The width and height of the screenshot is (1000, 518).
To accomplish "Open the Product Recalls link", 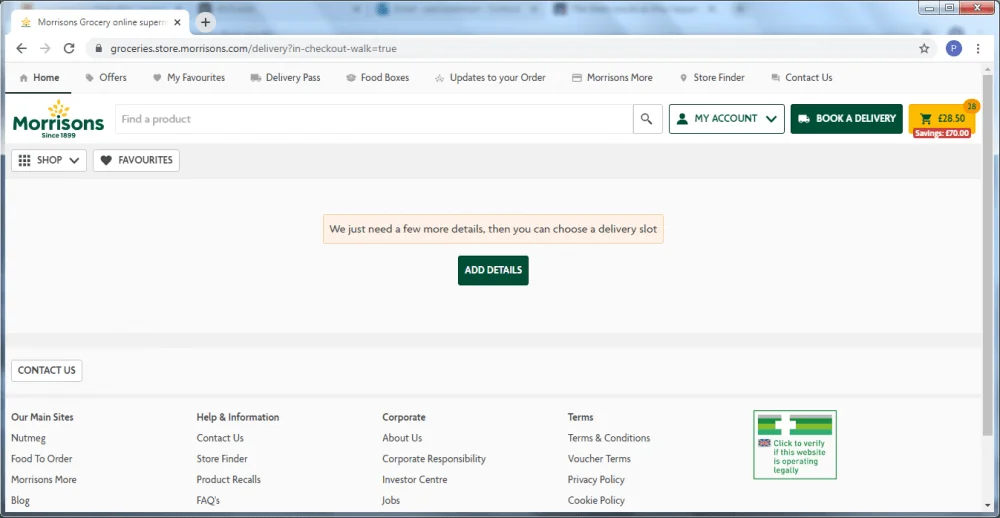I will click(228, 480).
